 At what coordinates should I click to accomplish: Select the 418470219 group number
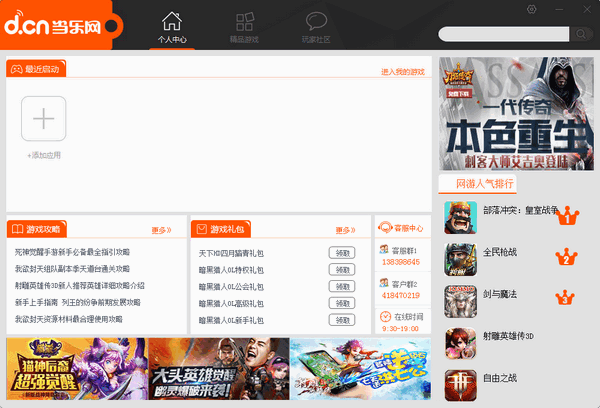click(401, 295)
